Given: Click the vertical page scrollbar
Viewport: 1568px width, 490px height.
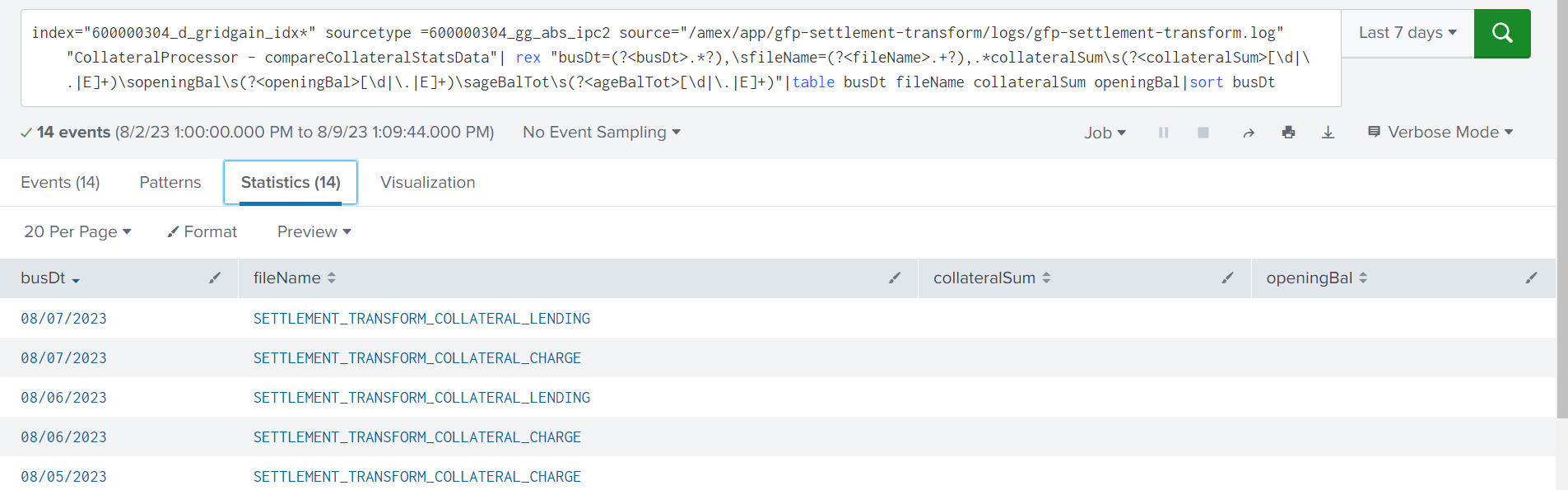Looking at the screenshot, I should (x=1561, y=209).
